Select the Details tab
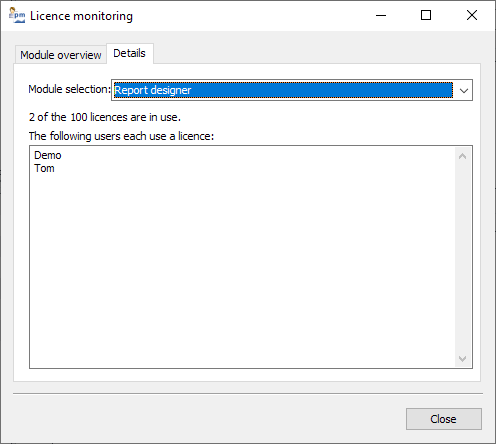 [x=130, y=53]
